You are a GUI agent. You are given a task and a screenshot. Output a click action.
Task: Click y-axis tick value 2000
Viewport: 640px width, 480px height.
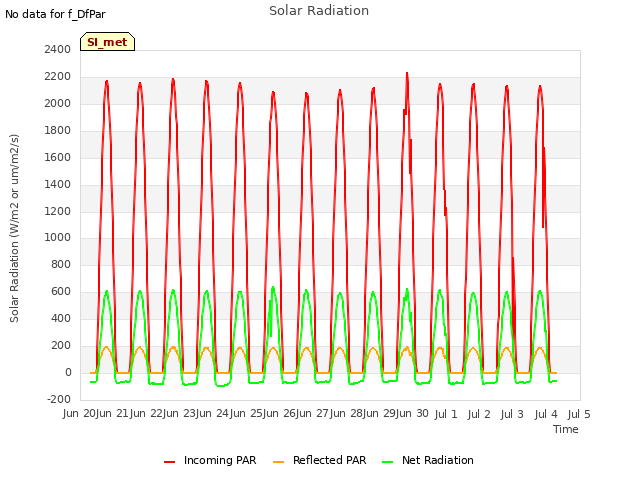[x=58, y=103]
